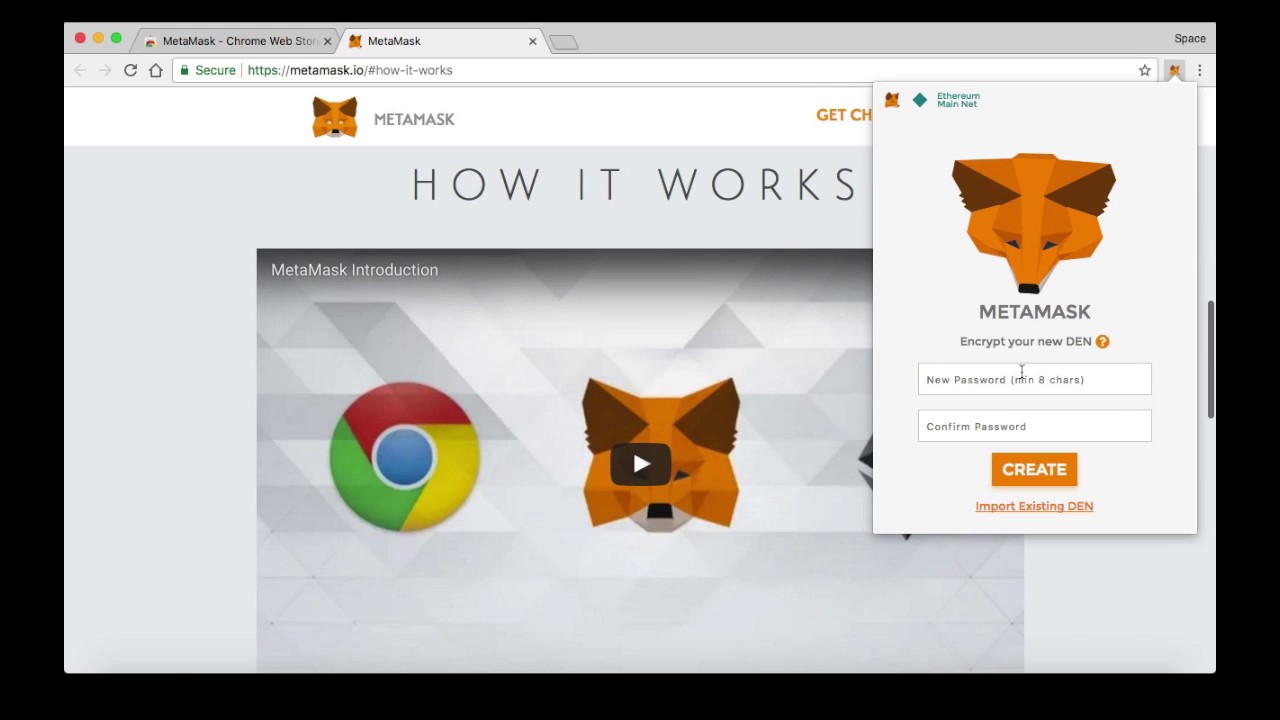Reload the current page

130,70
